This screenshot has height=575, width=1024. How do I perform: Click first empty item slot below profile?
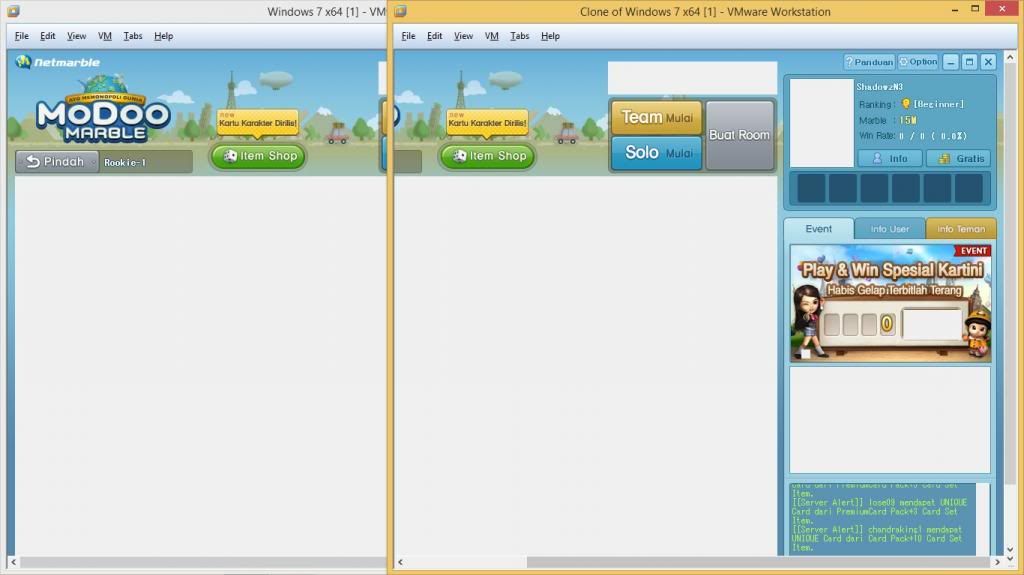811,188
